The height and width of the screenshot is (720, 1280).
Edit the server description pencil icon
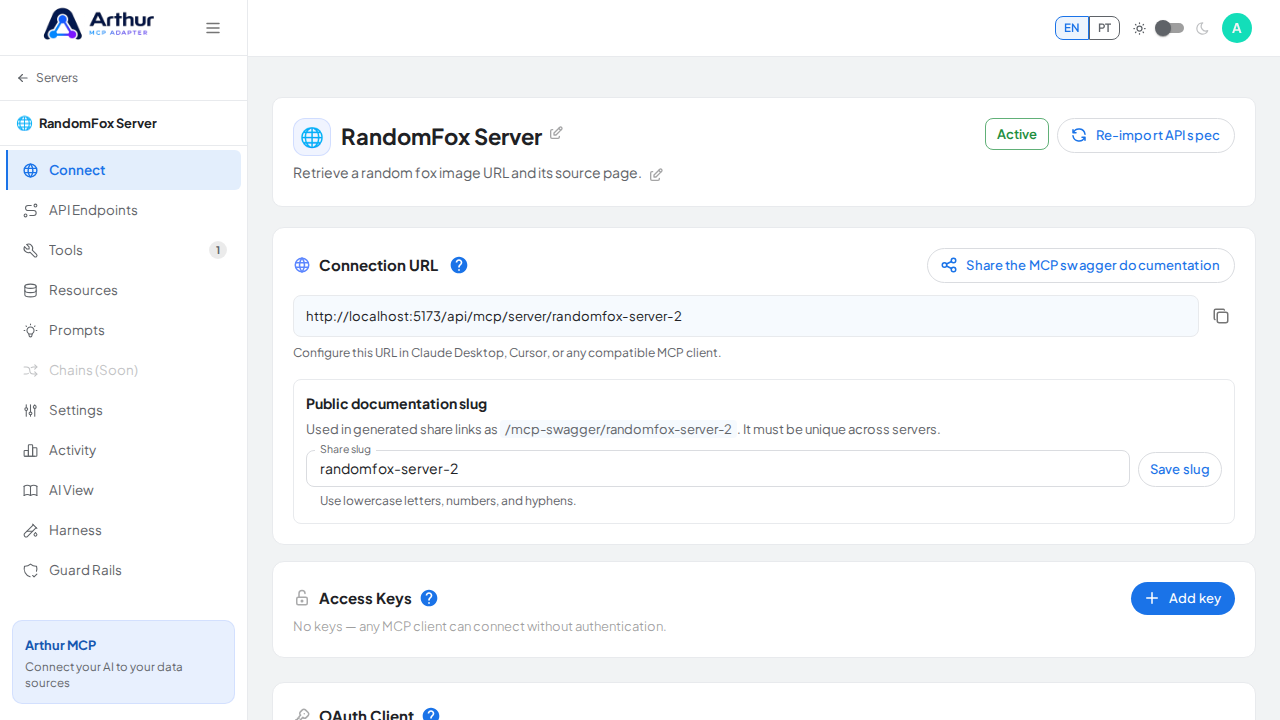tap(656, 175)
